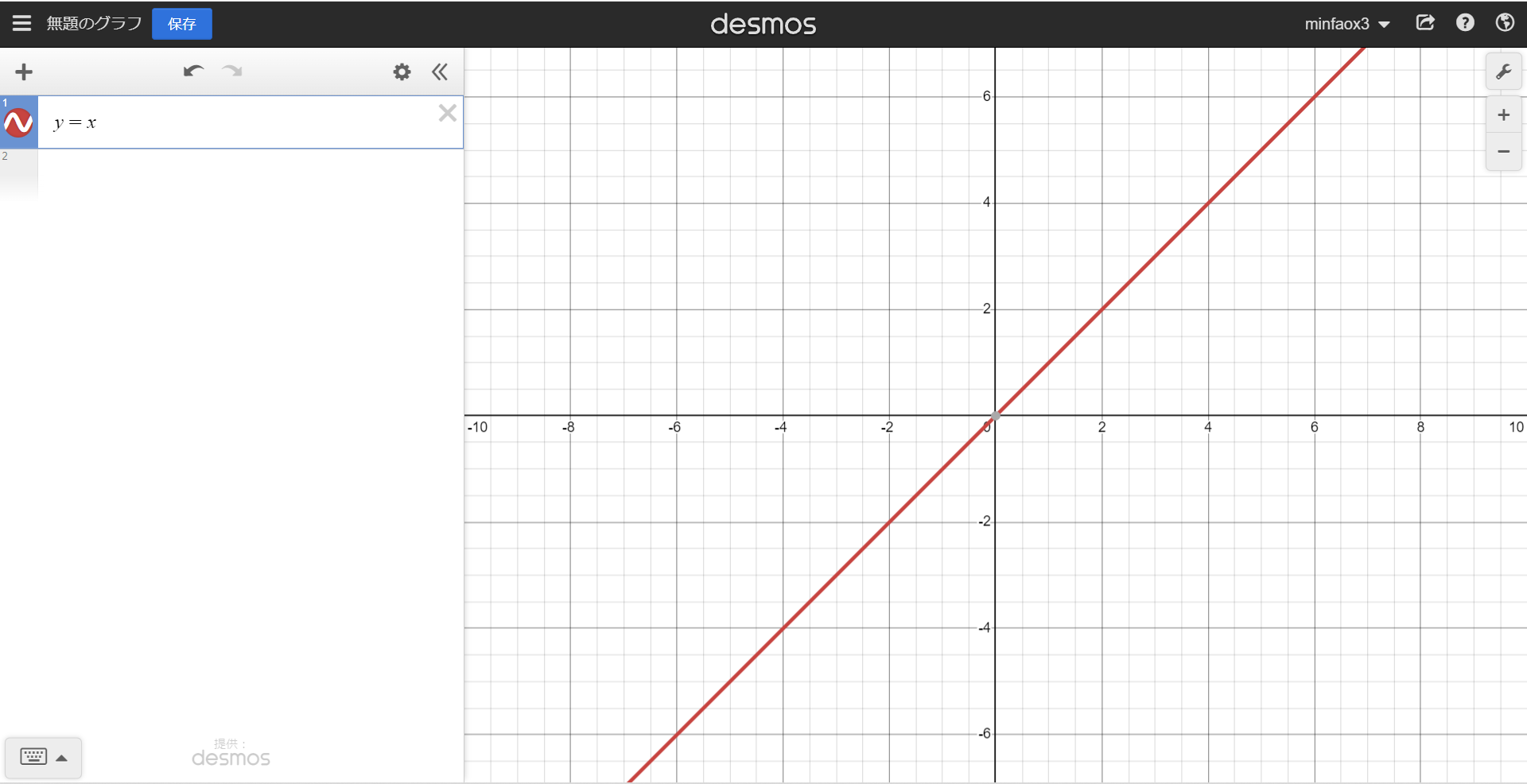1527x784 pixels.
Task: Click the add item plus button
Action: click(x=24, y=72)
